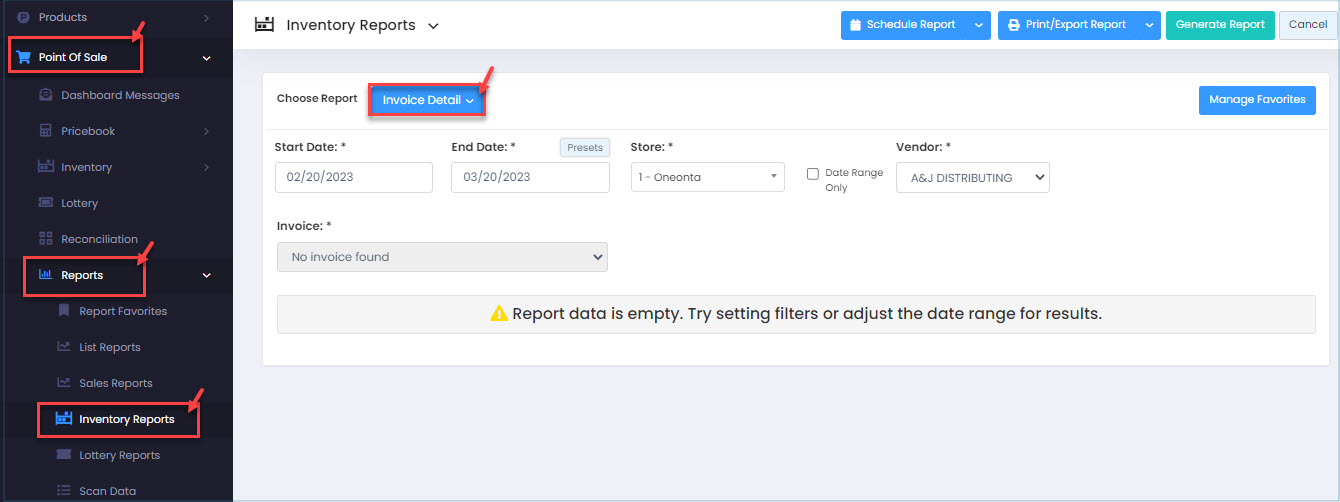Collapse the Point Of Sale chevron

207,58
